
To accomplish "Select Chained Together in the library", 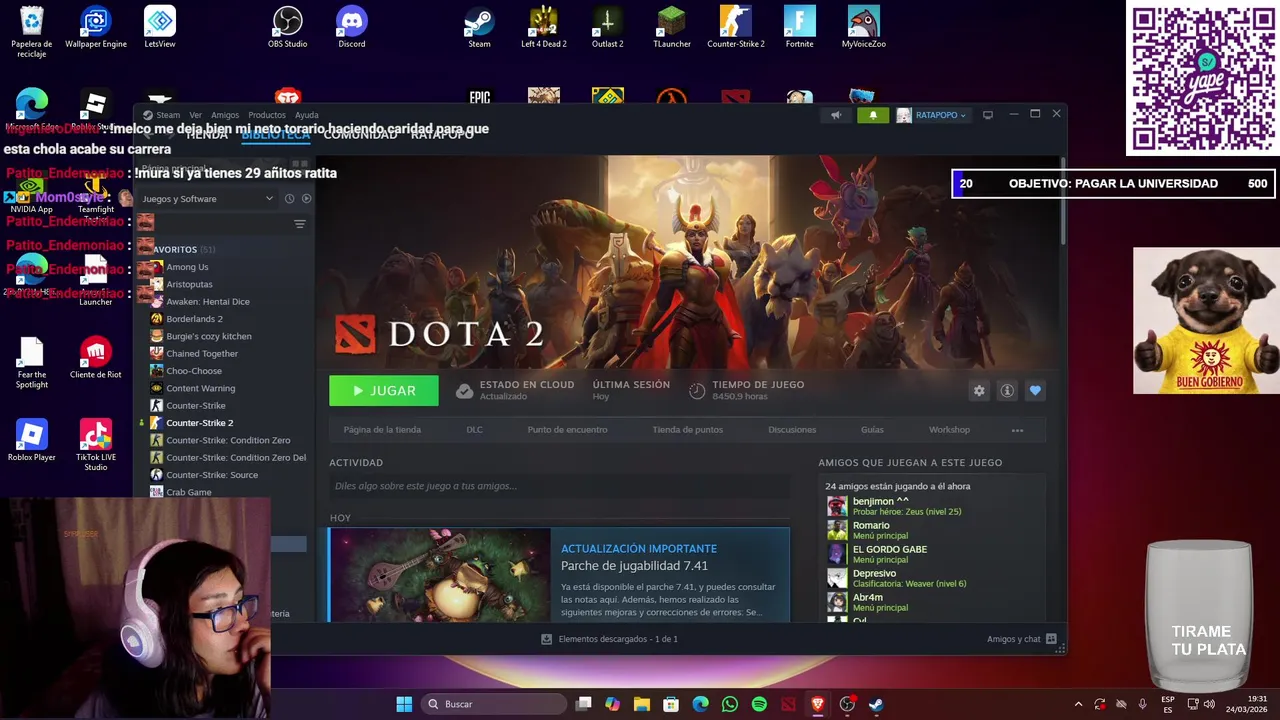I will click(202, 353).
